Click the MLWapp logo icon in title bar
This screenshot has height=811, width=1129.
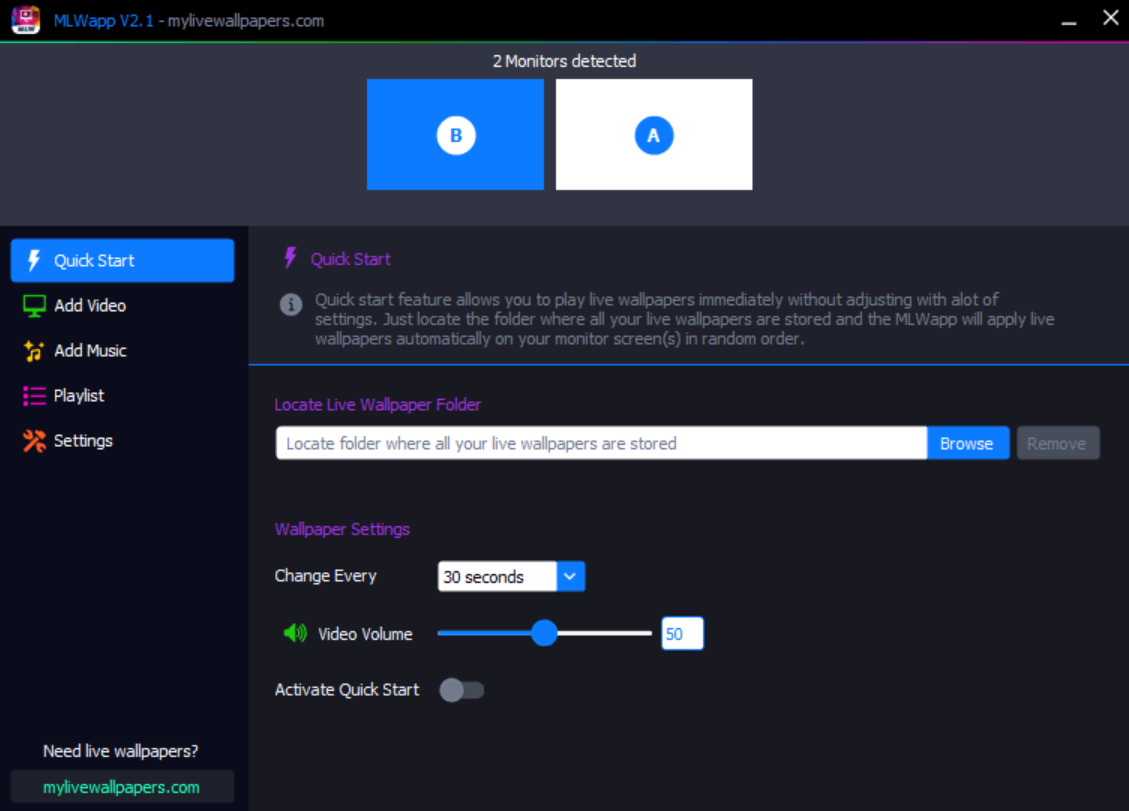(26, 19)
